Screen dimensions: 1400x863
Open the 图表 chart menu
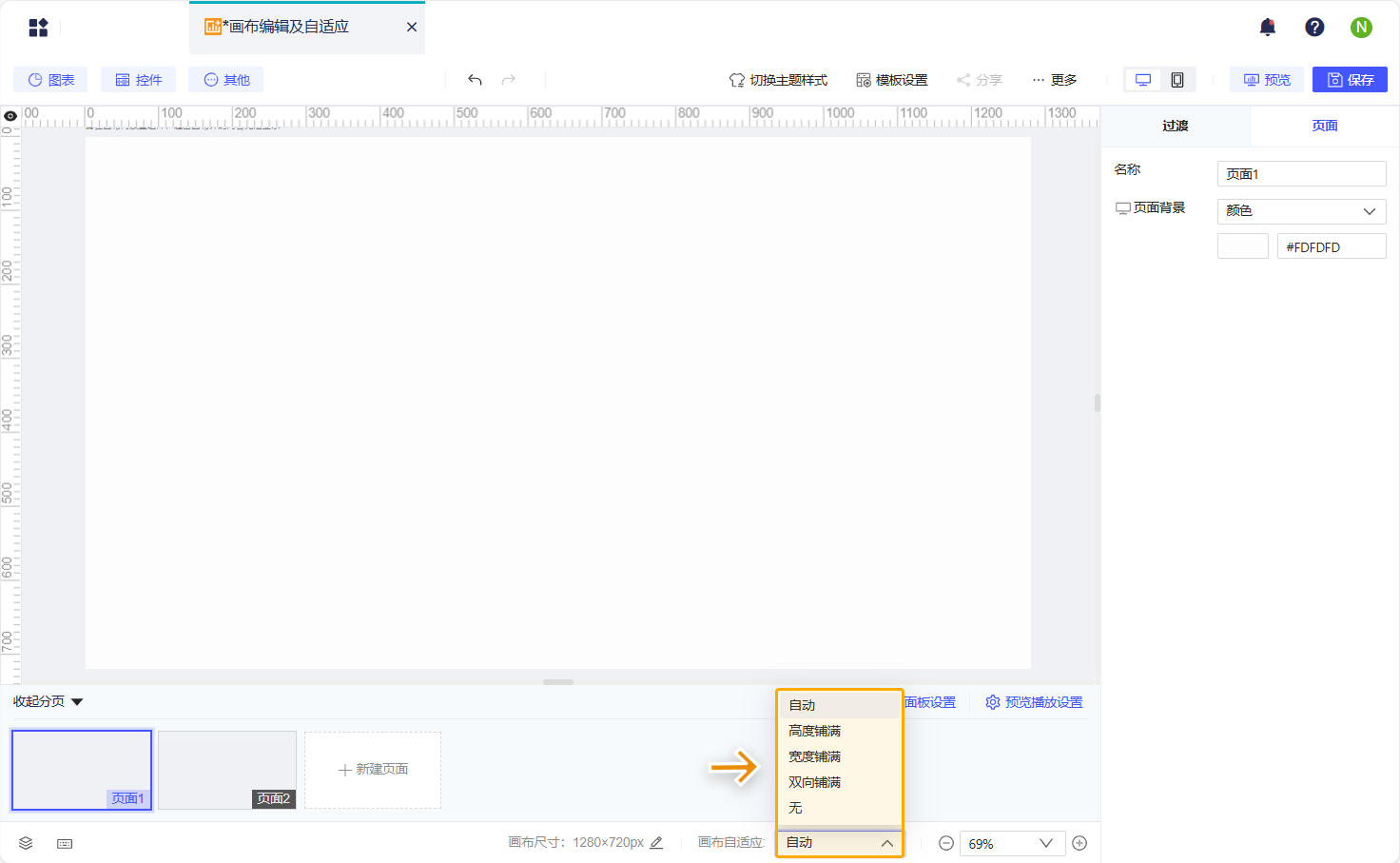[x=50, y=80]
